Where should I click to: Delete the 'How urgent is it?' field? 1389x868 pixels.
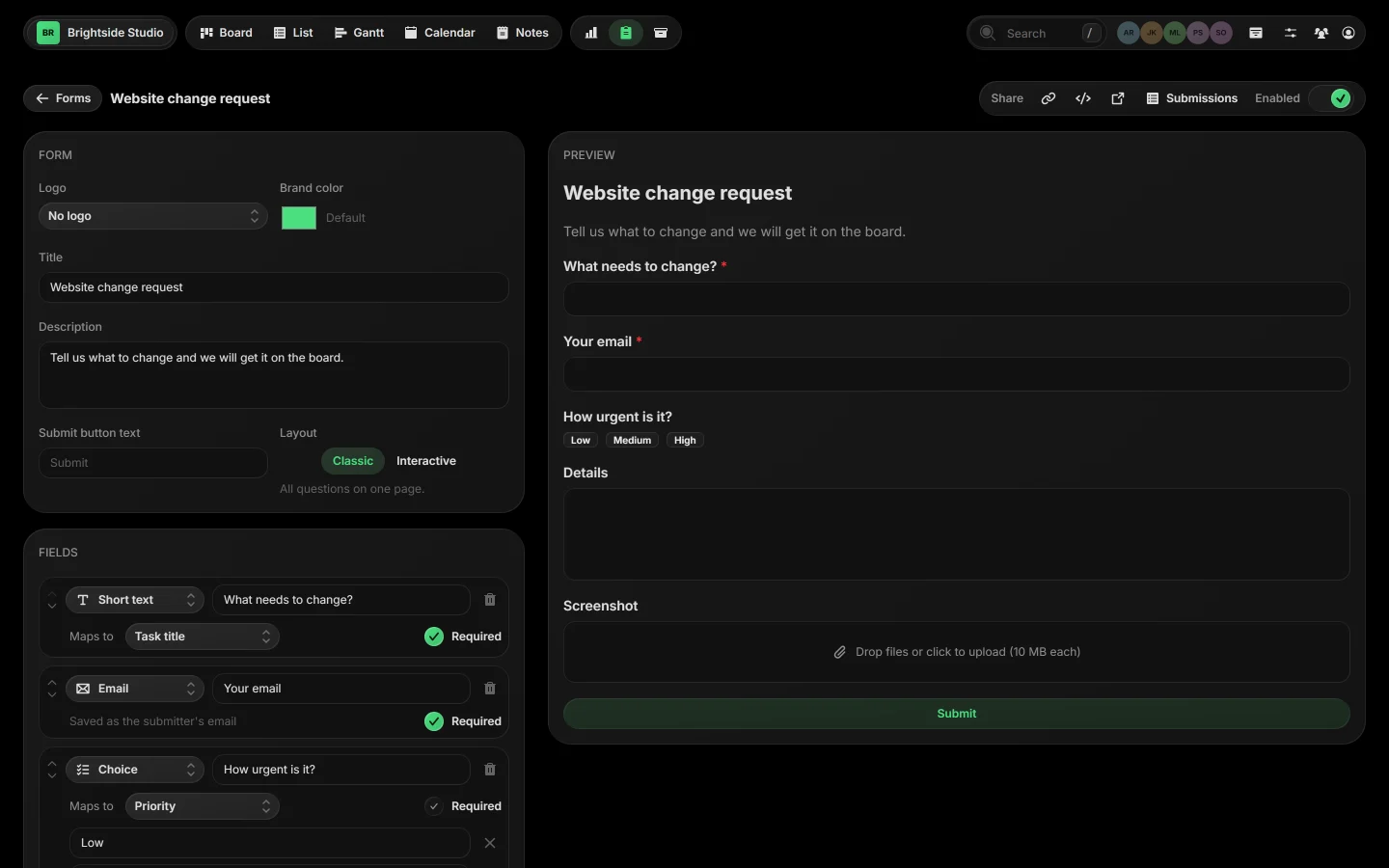pyautogui.click(x=490, y=770)
